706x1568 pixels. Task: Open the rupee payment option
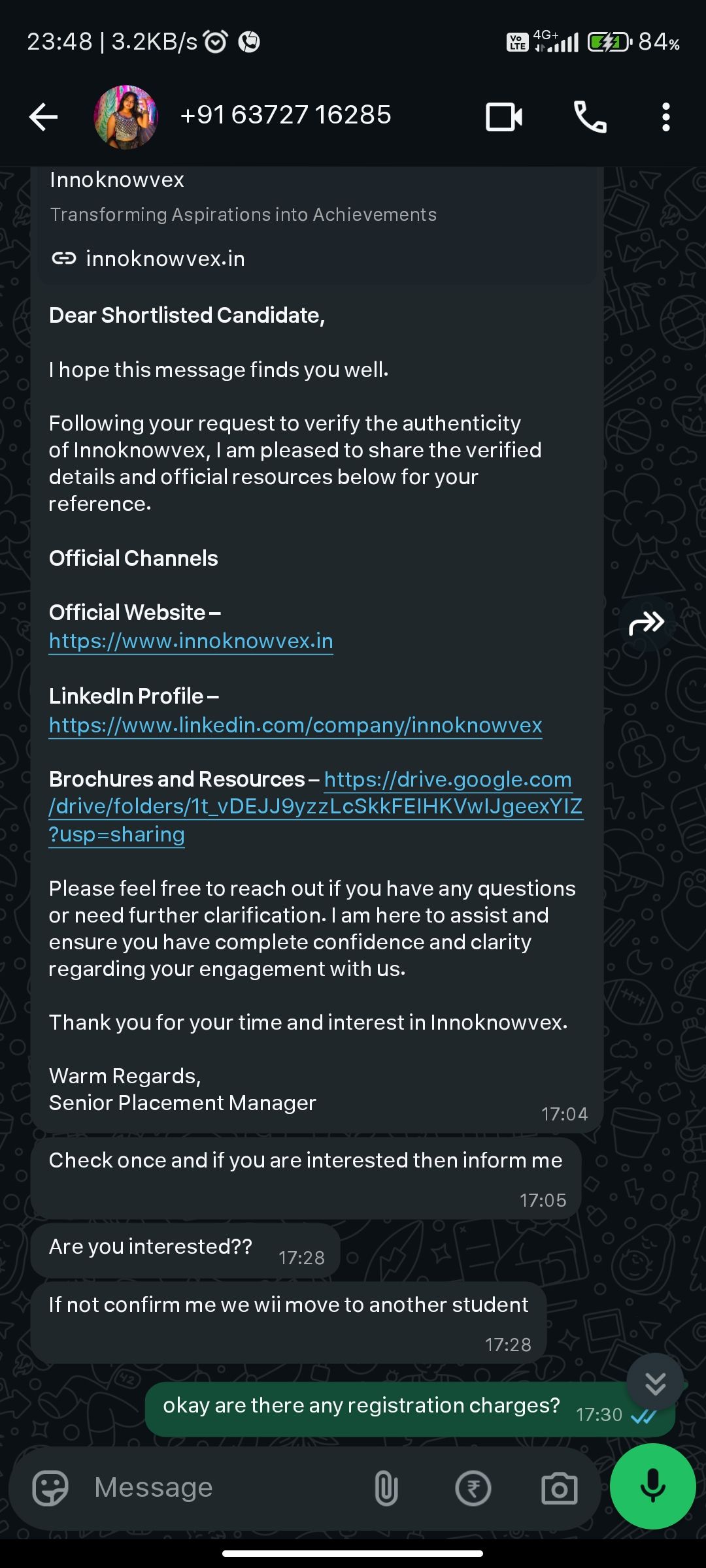(x=473, y=1488)
